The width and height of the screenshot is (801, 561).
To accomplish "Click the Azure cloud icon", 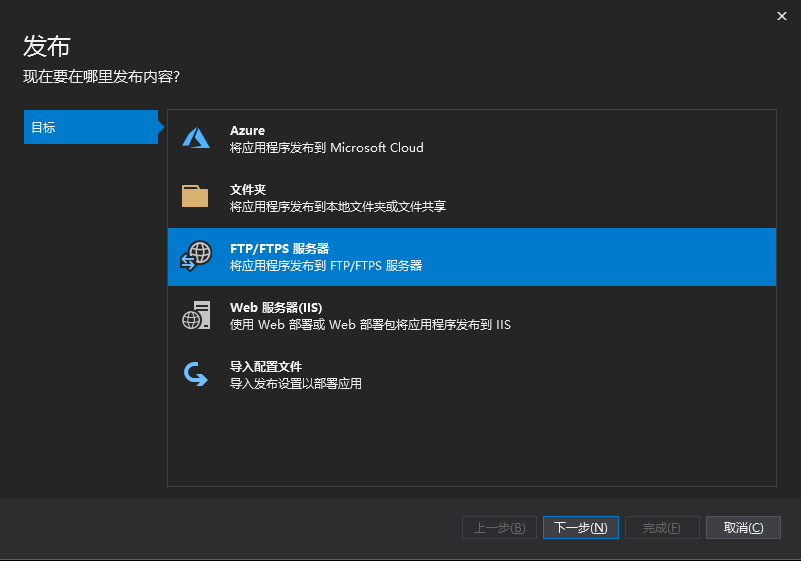I will point(196,138).
